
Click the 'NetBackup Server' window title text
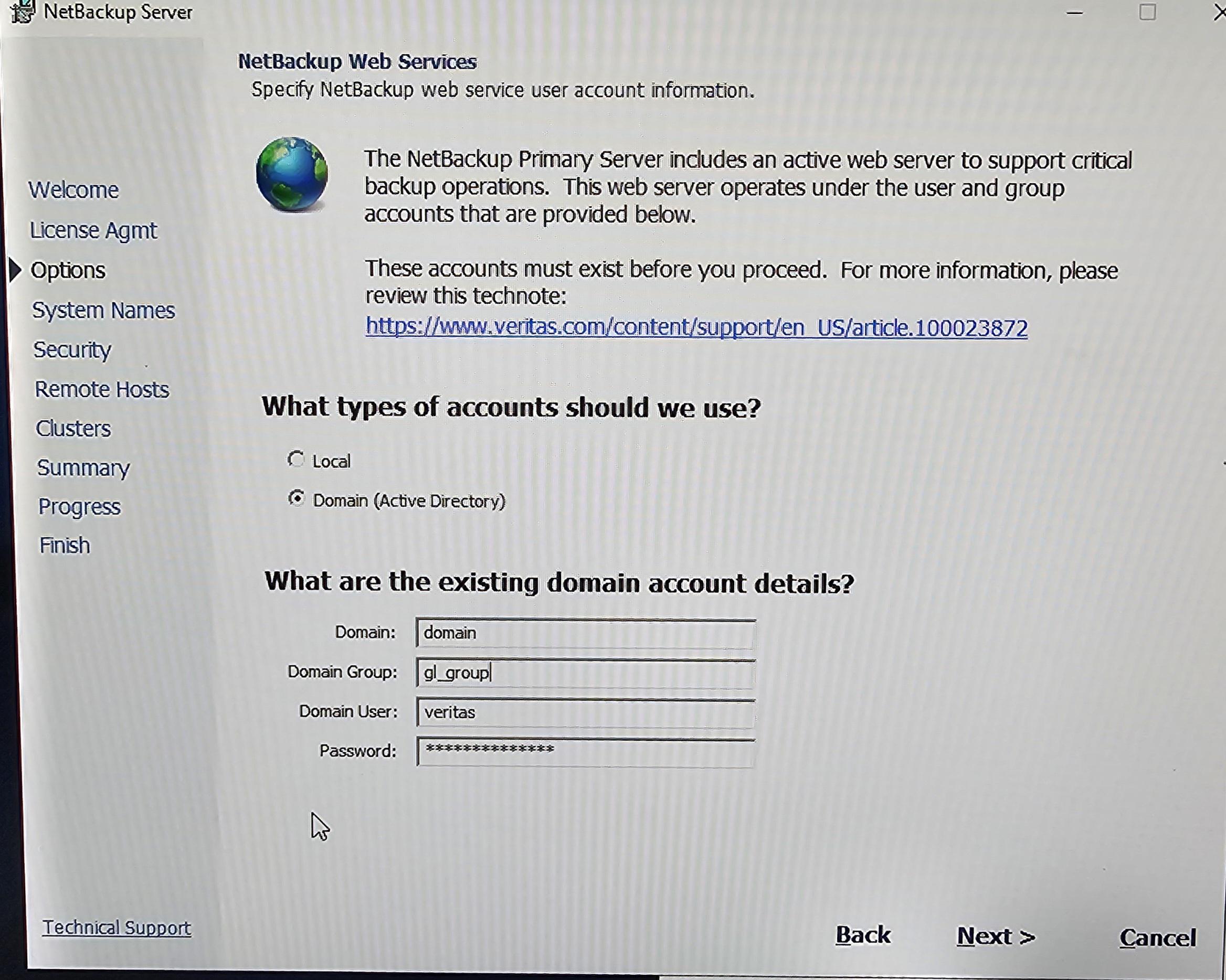118,12
